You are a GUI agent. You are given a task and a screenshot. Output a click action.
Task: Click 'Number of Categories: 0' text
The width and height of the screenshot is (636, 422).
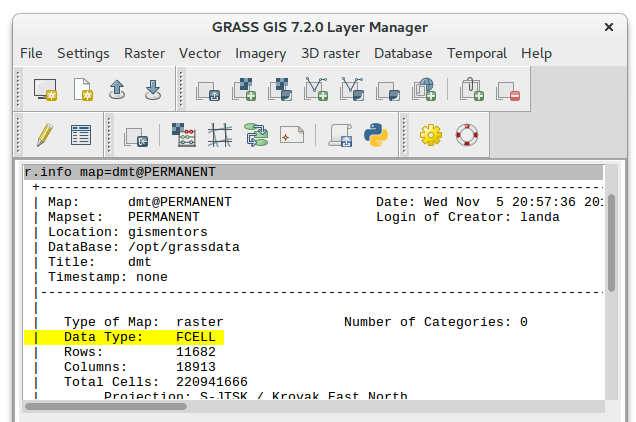436,322
